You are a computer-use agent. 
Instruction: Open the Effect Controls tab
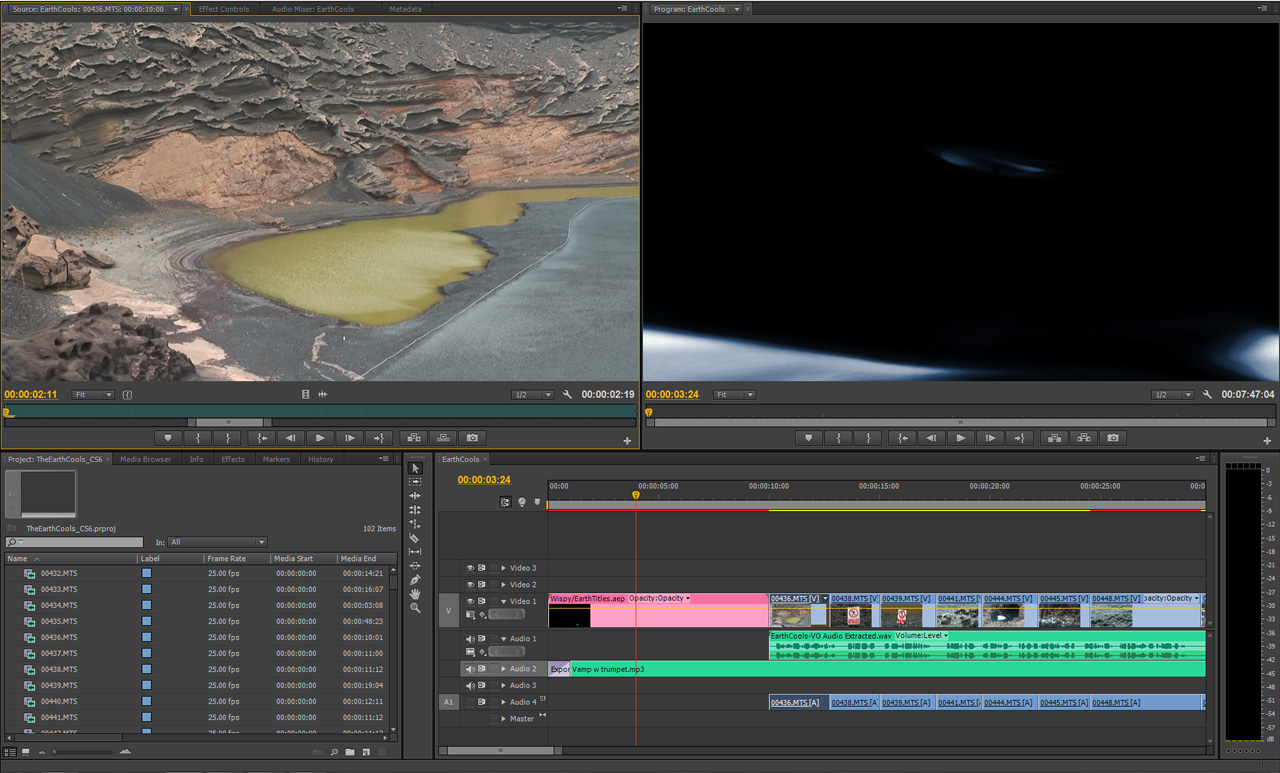(x=224, y=9)
